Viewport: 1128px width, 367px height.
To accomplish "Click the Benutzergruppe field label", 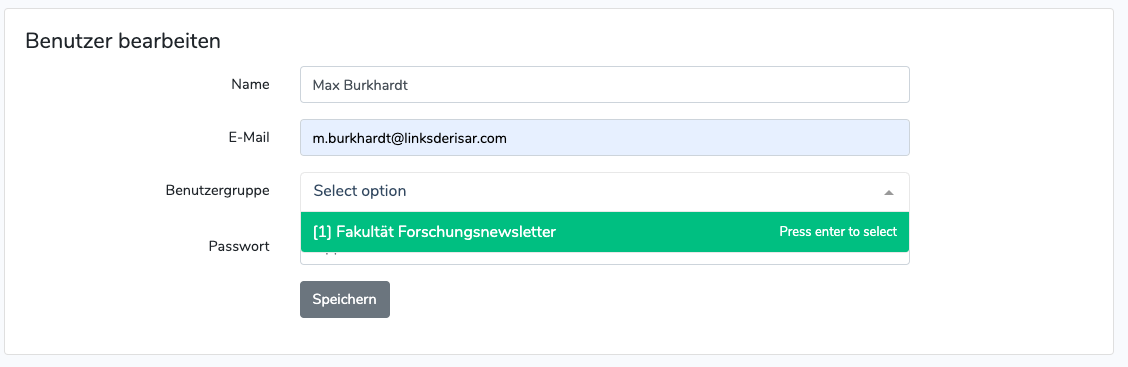I will [x=218, y=191].
